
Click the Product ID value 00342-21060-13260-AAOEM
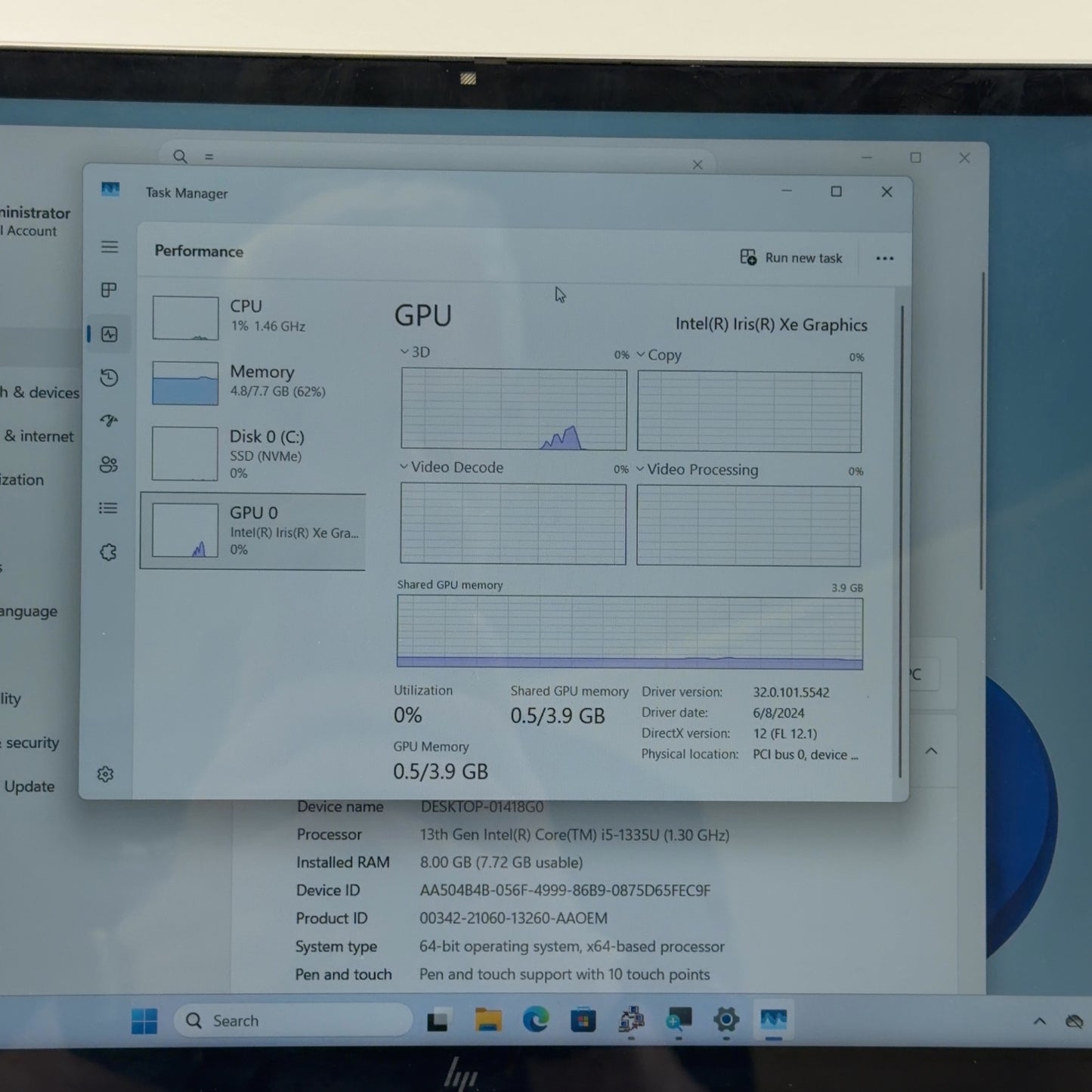[x=513, y=918]
